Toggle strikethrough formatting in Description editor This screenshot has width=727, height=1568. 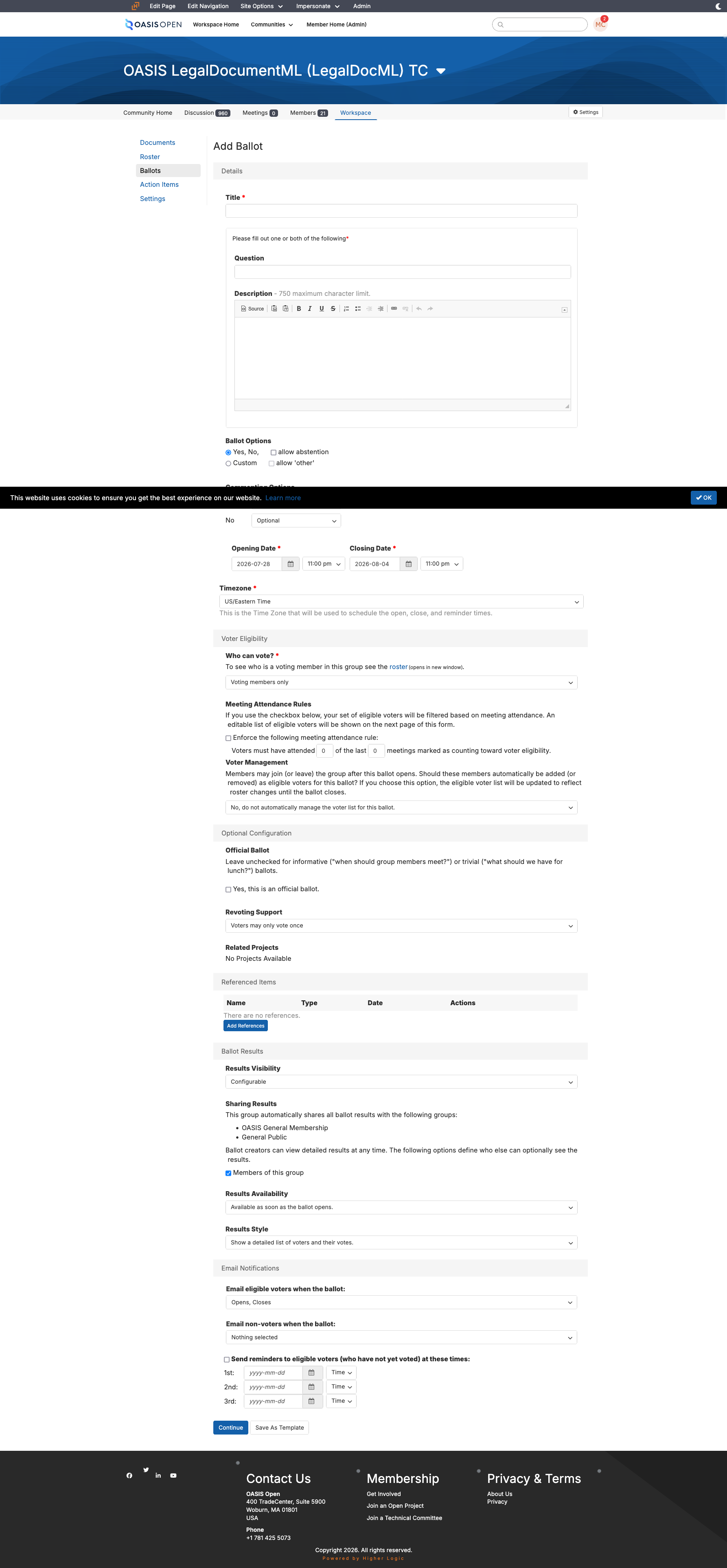(x=333, y=308)
